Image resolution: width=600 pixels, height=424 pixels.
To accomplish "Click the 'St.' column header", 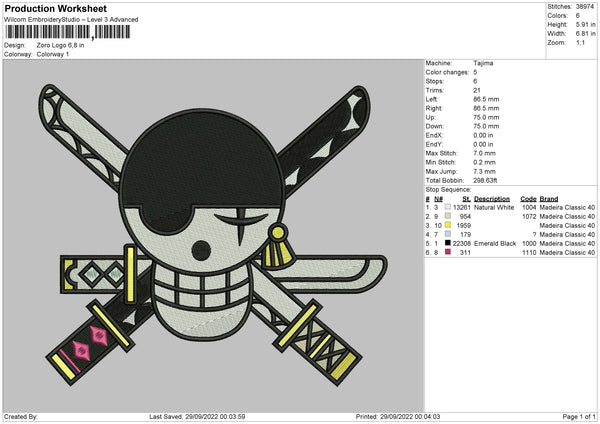I will click(466, 199).
